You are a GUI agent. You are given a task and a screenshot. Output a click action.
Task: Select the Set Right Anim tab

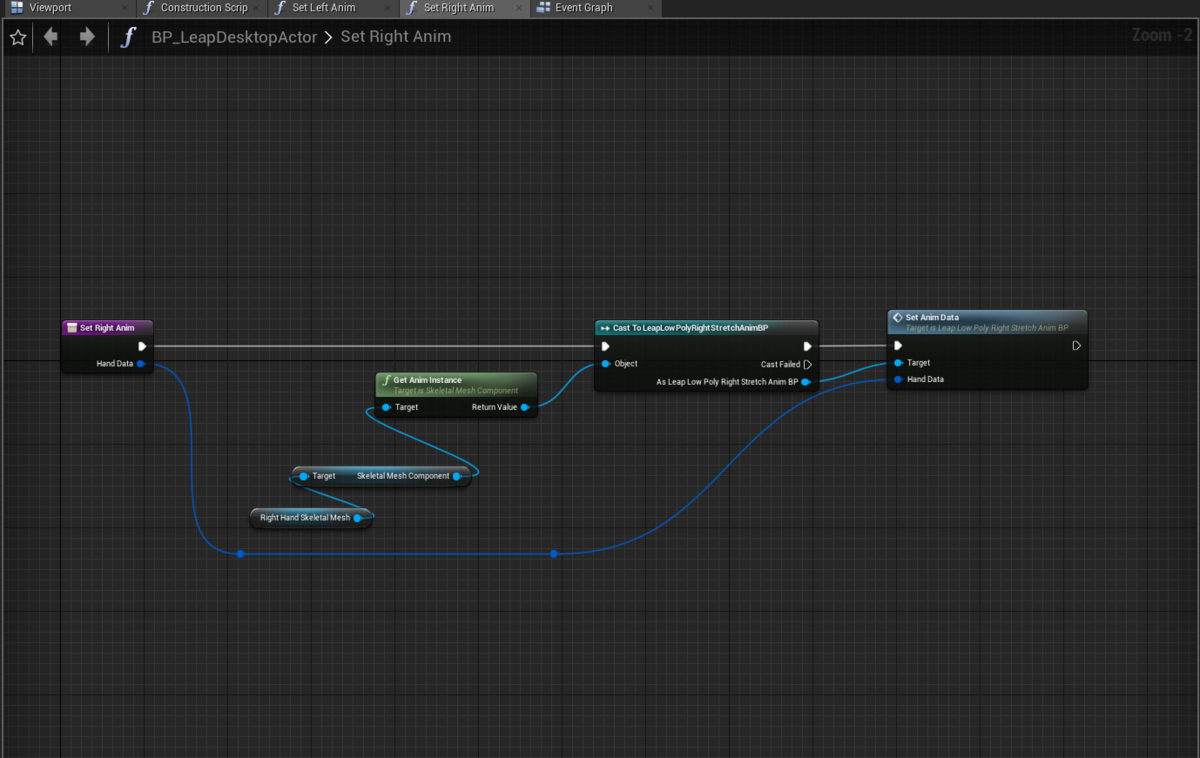pyautogui.click(x=458, y=8)
